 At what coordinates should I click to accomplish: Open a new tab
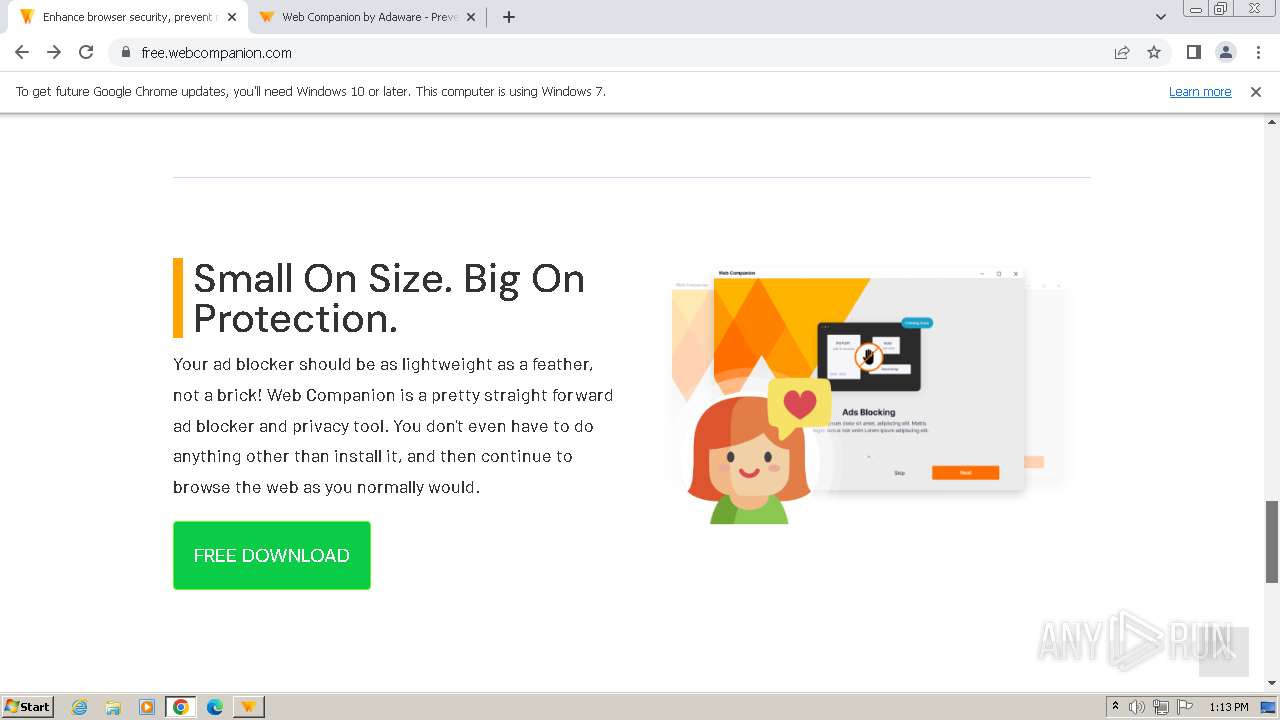[508, 17]
